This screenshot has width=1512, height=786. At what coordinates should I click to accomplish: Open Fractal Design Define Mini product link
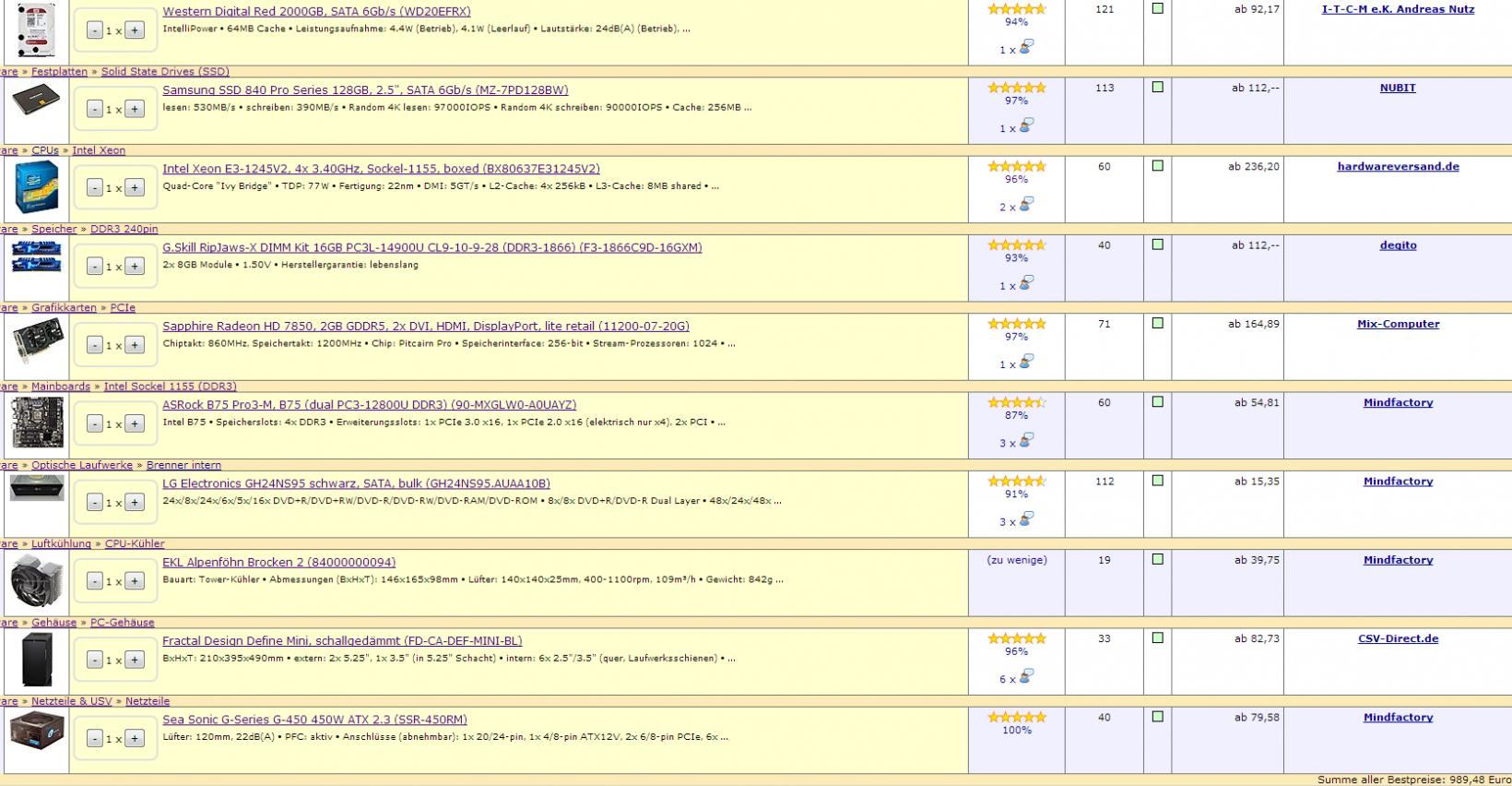342,640
